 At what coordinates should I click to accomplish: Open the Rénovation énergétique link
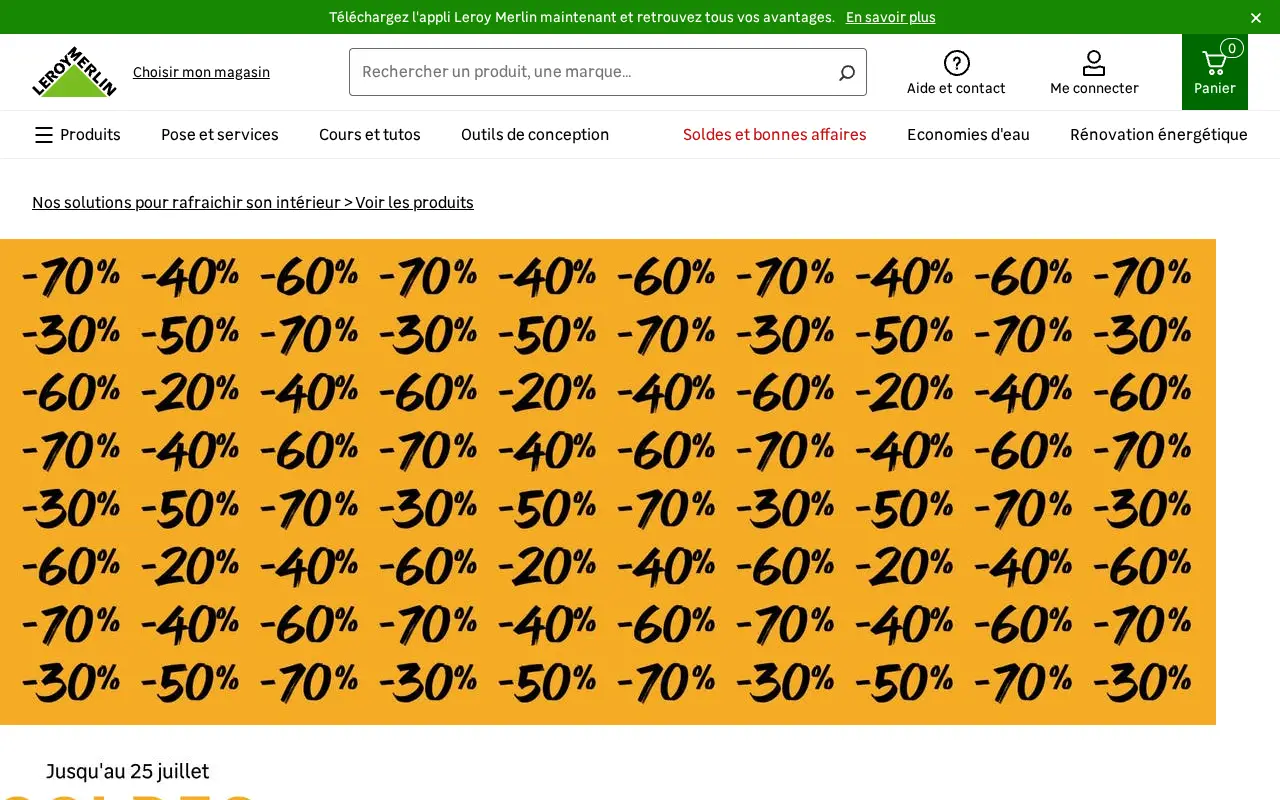[x=1159, y=135]
